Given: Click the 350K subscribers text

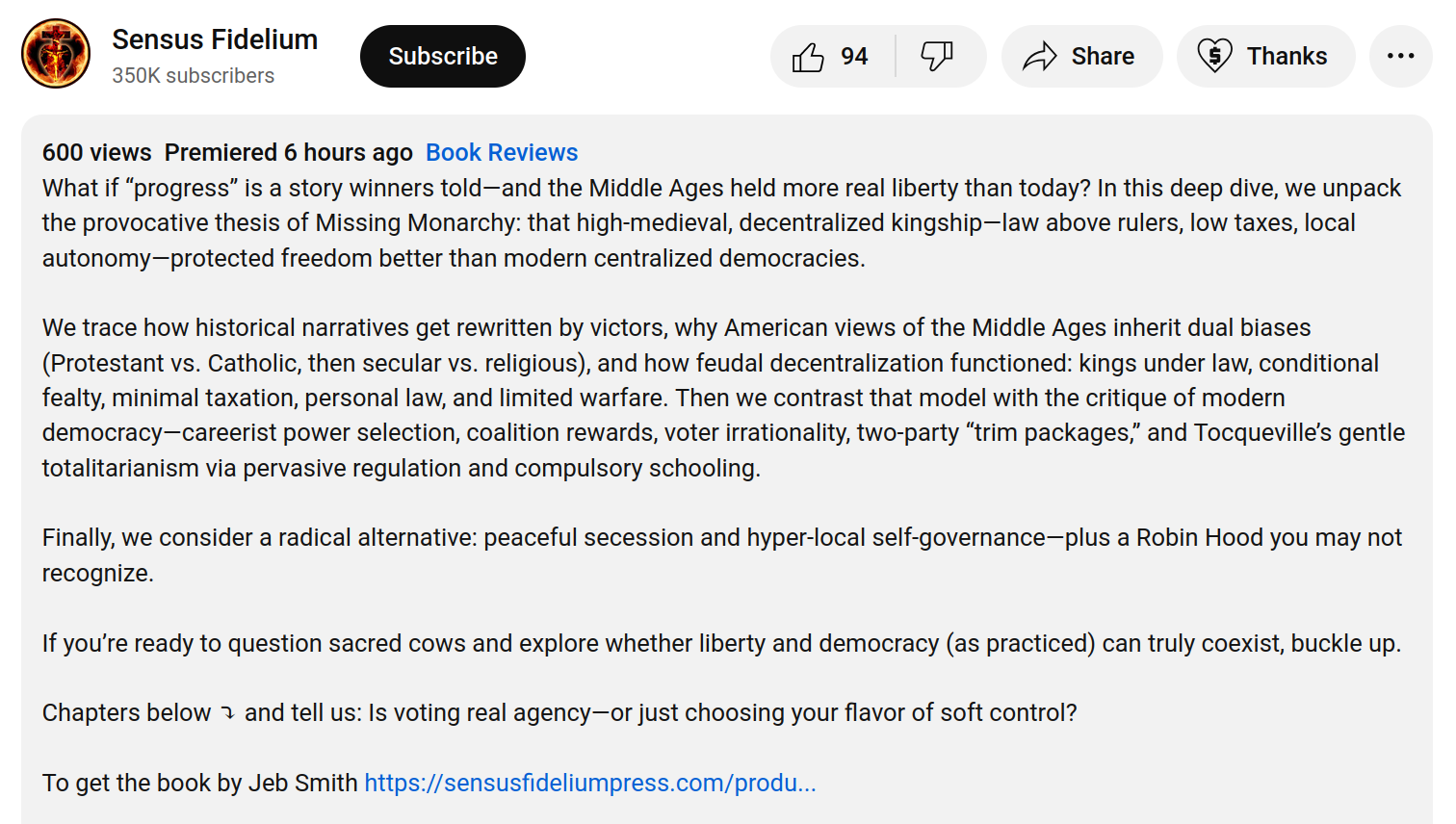Looking at the screenshot, I should [x=193, y=76].
